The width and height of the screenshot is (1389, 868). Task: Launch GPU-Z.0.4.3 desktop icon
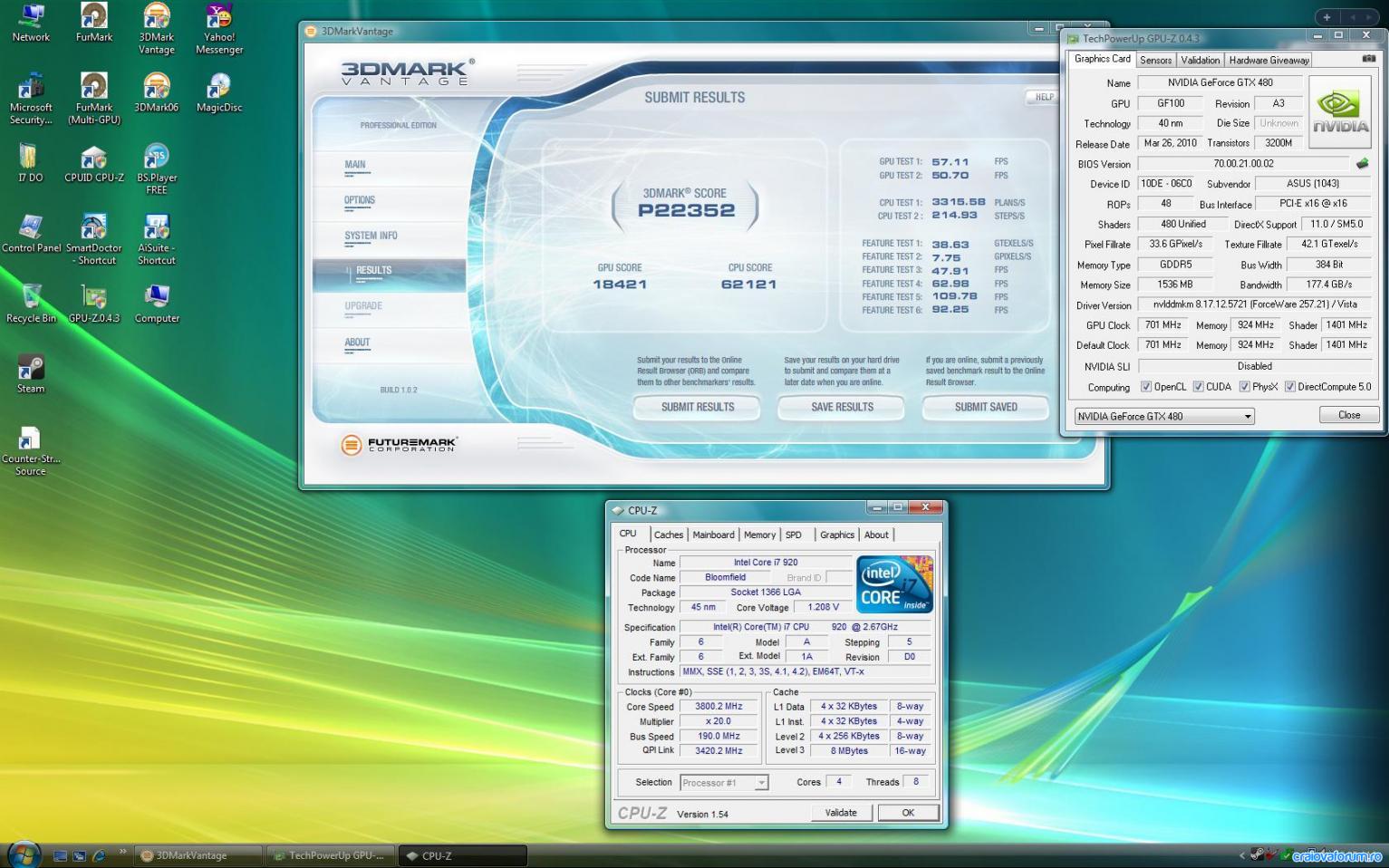click(94, 304)
